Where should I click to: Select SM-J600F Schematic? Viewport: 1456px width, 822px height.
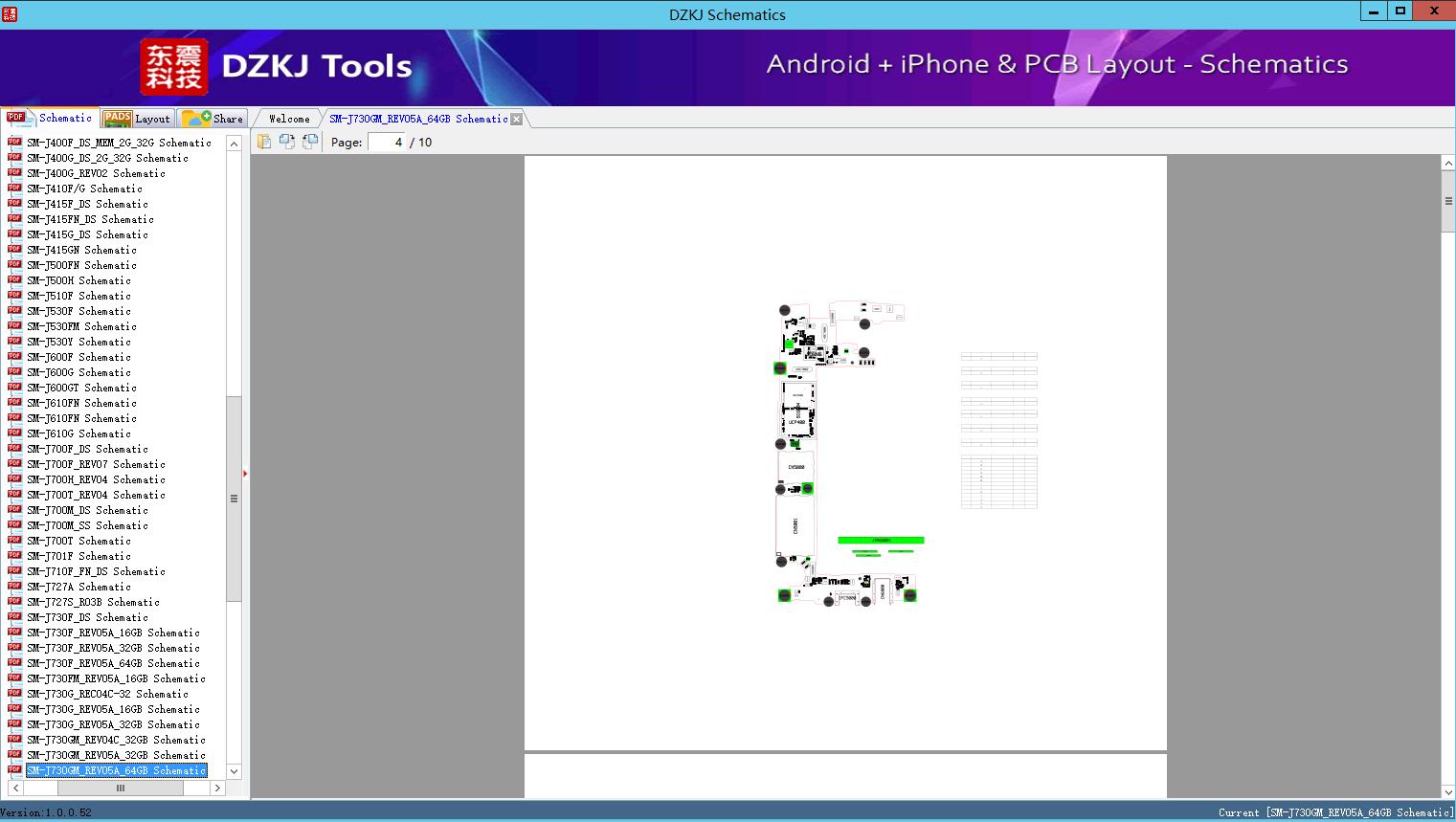click(78, 357)
